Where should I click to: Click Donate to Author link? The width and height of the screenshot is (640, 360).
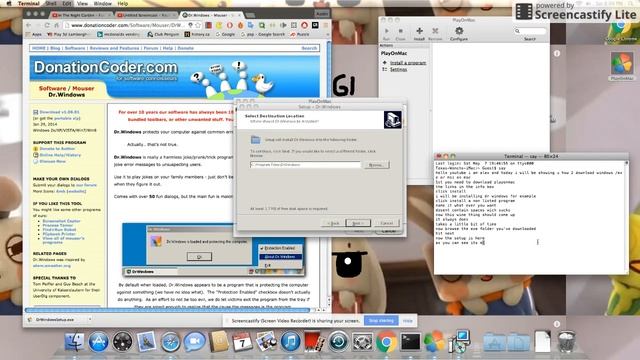57,149
